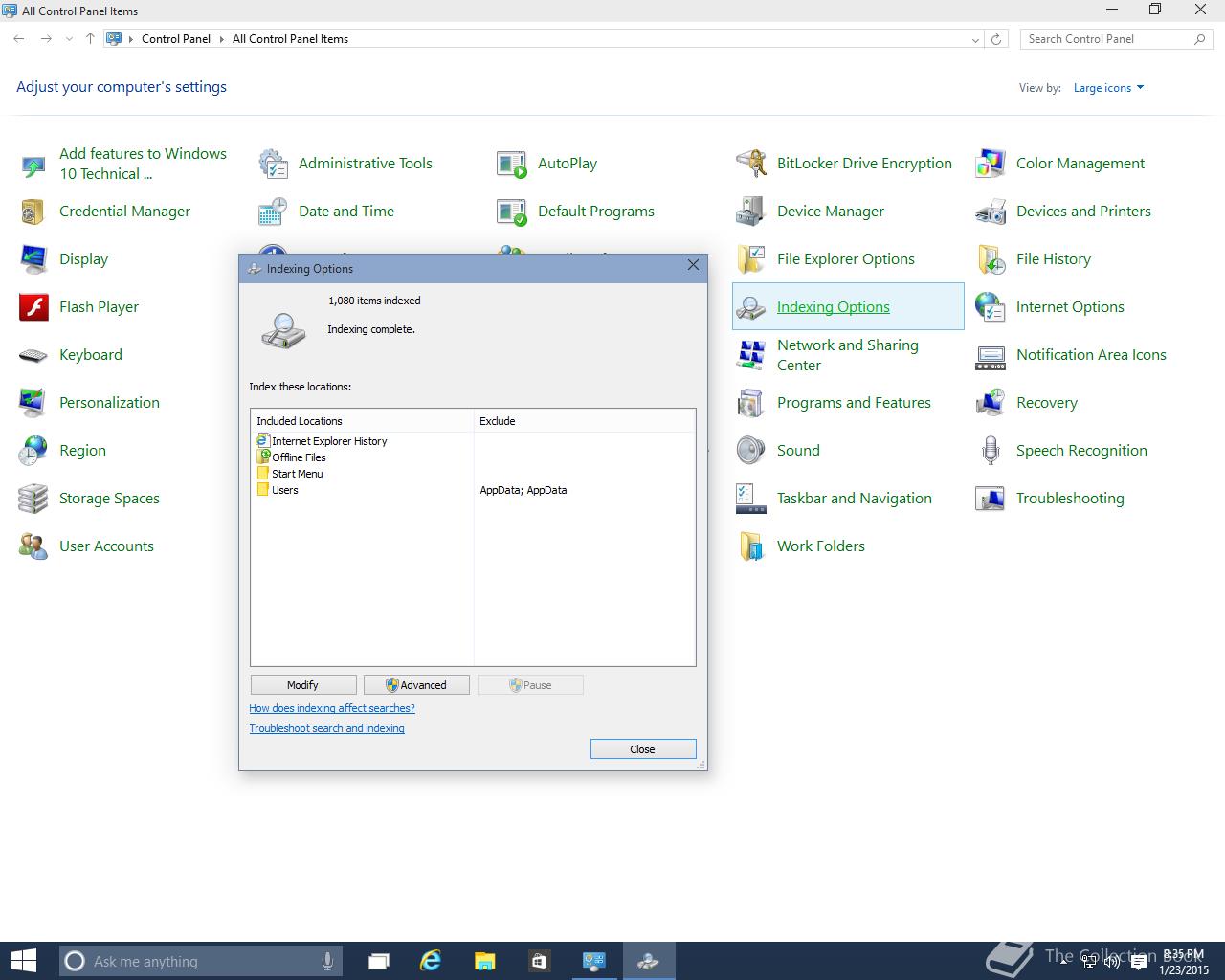Go back with the Back arrow
The width and height of the screenshot is (1225, 980).
point(19,39)
